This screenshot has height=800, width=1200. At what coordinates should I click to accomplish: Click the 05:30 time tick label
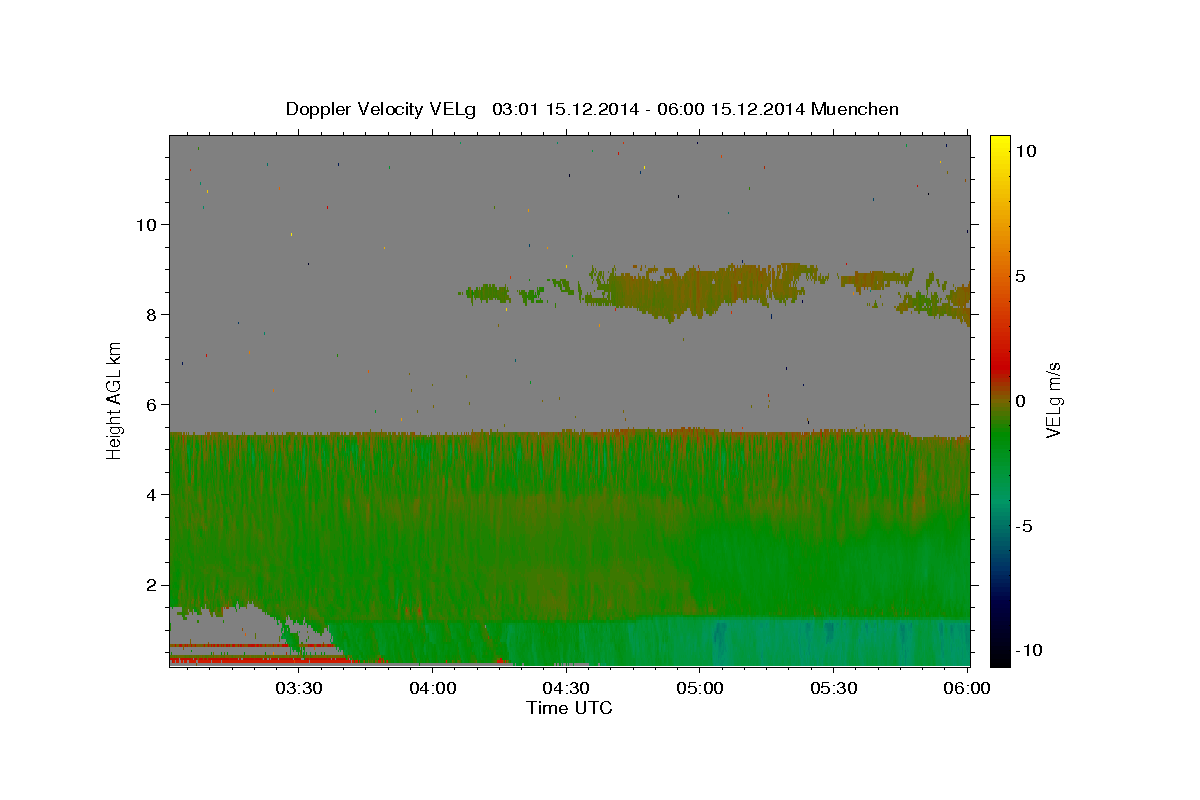[x=834, y=688]
